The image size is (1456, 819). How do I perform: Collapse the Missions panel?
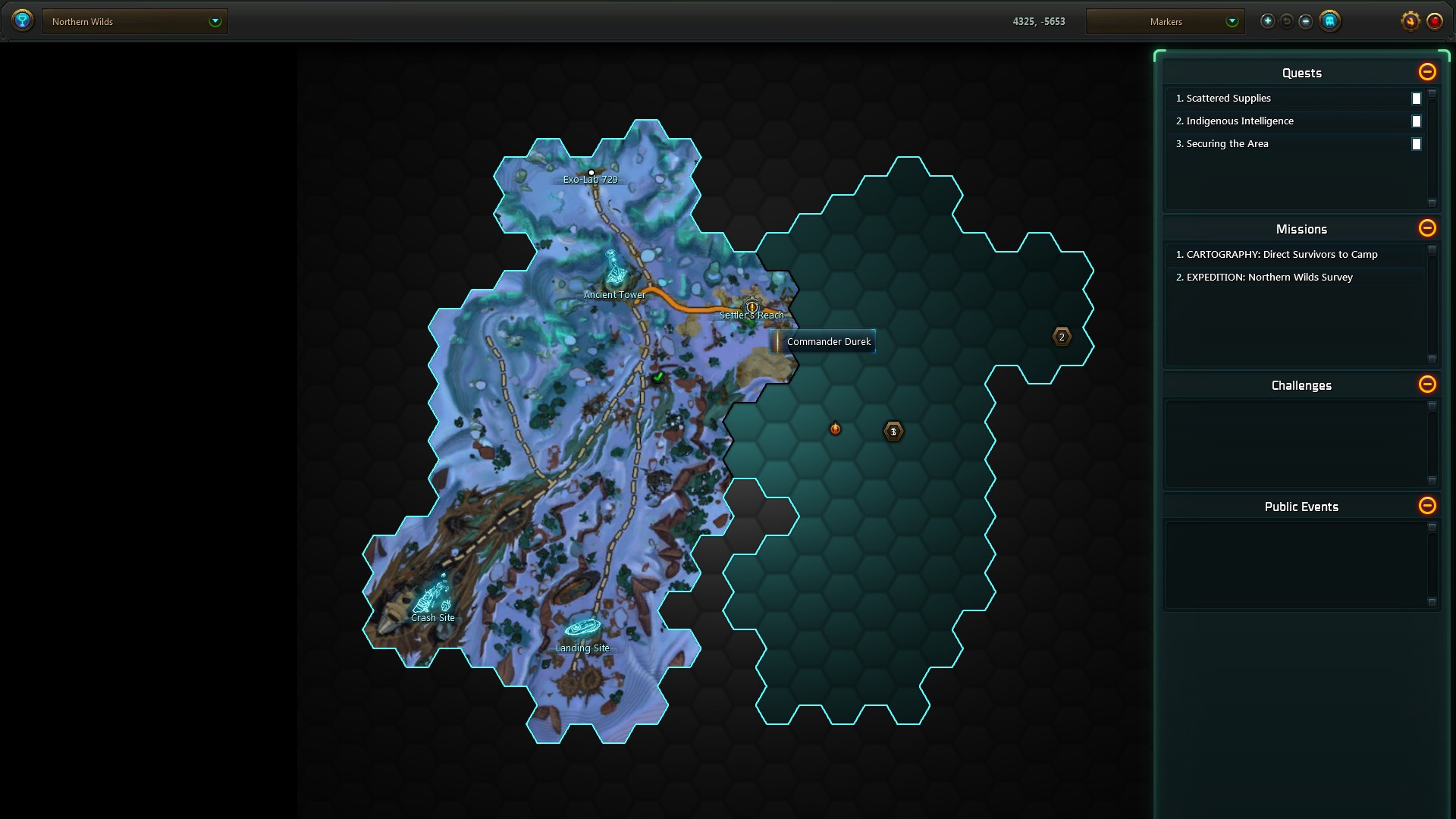tap(1427, 228)
